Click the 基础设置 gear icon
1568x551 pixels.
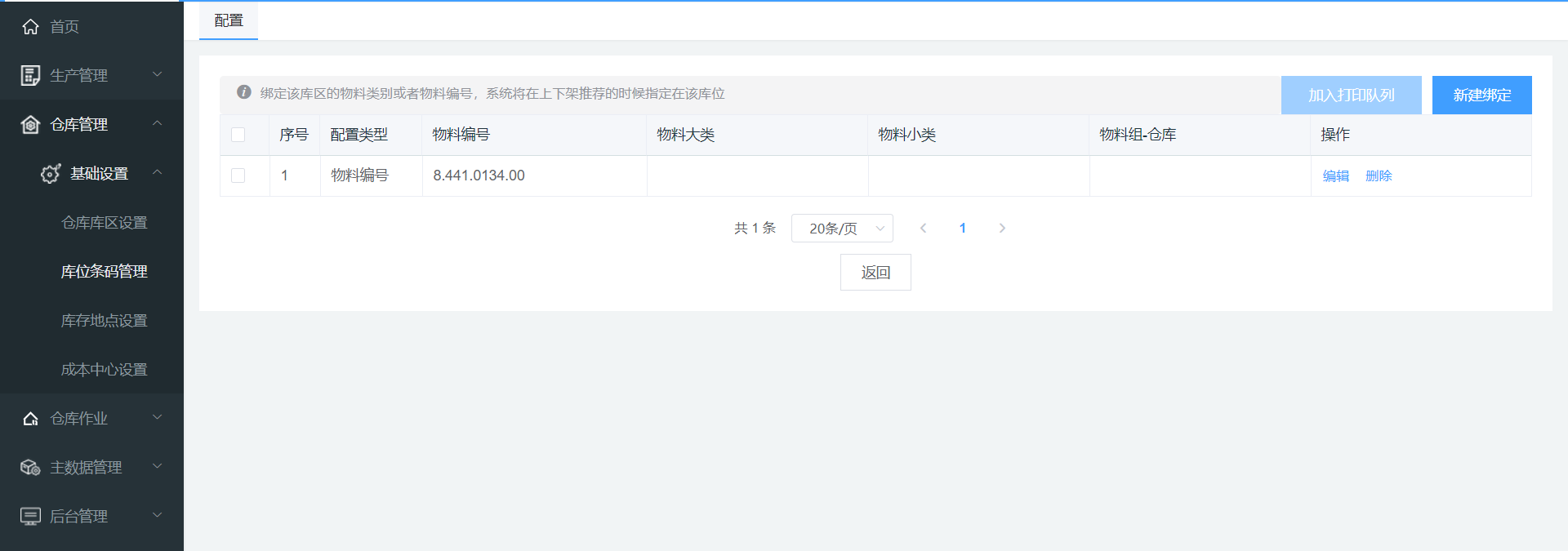(51, 174)
